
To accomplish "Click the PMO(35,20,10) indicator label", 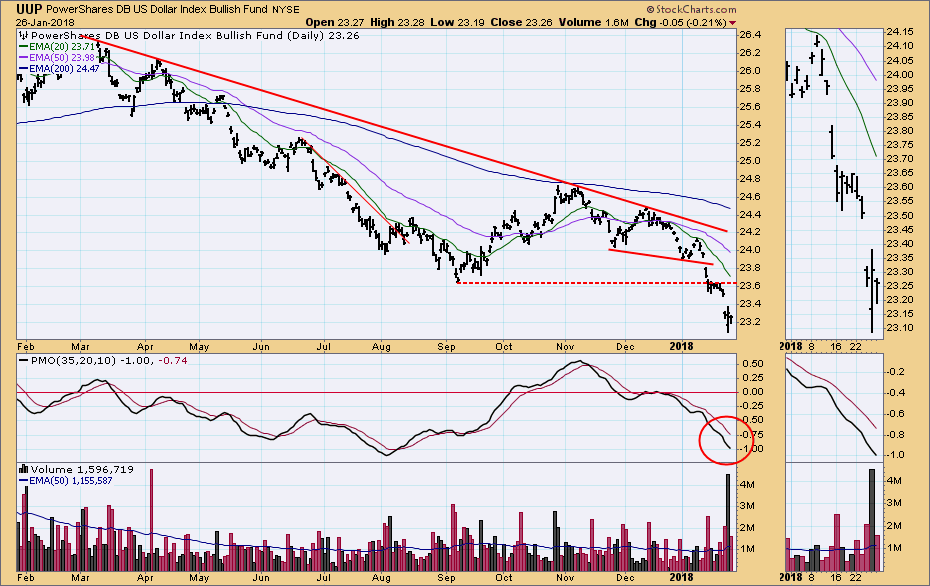I will coord(73,361).
